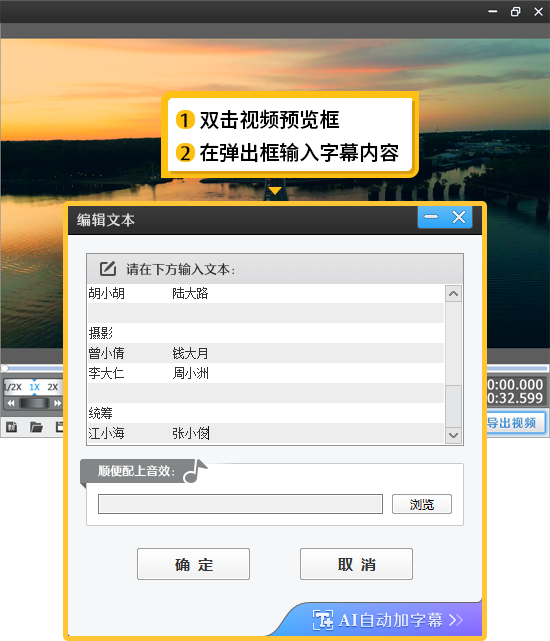The height and width of the screenshot is (641, 550).
Task: Click the name 江小海 in the text
Action: click(106, 433)
